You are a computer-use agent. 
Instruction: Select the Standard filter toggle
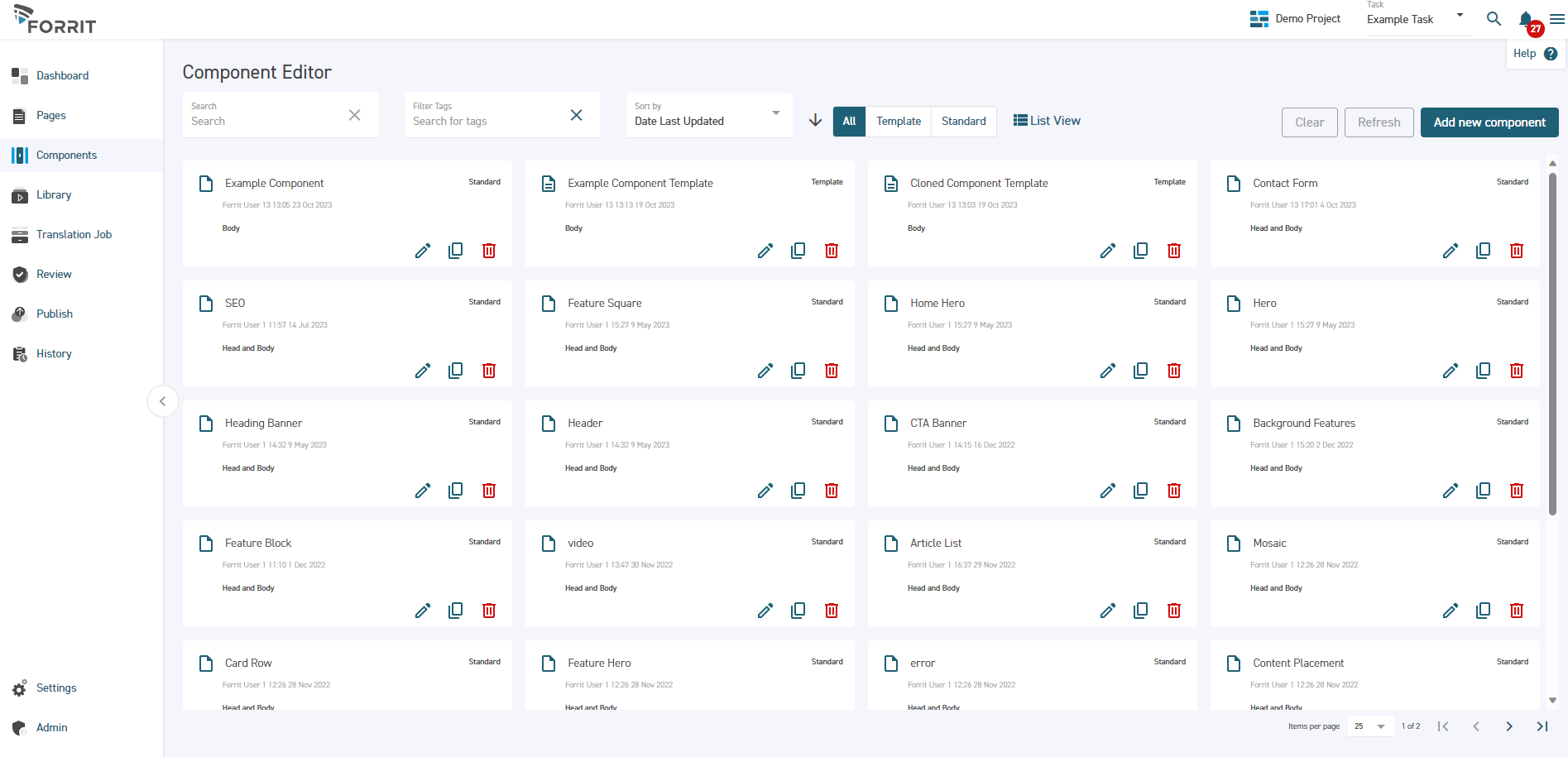(x=963, y=121)
